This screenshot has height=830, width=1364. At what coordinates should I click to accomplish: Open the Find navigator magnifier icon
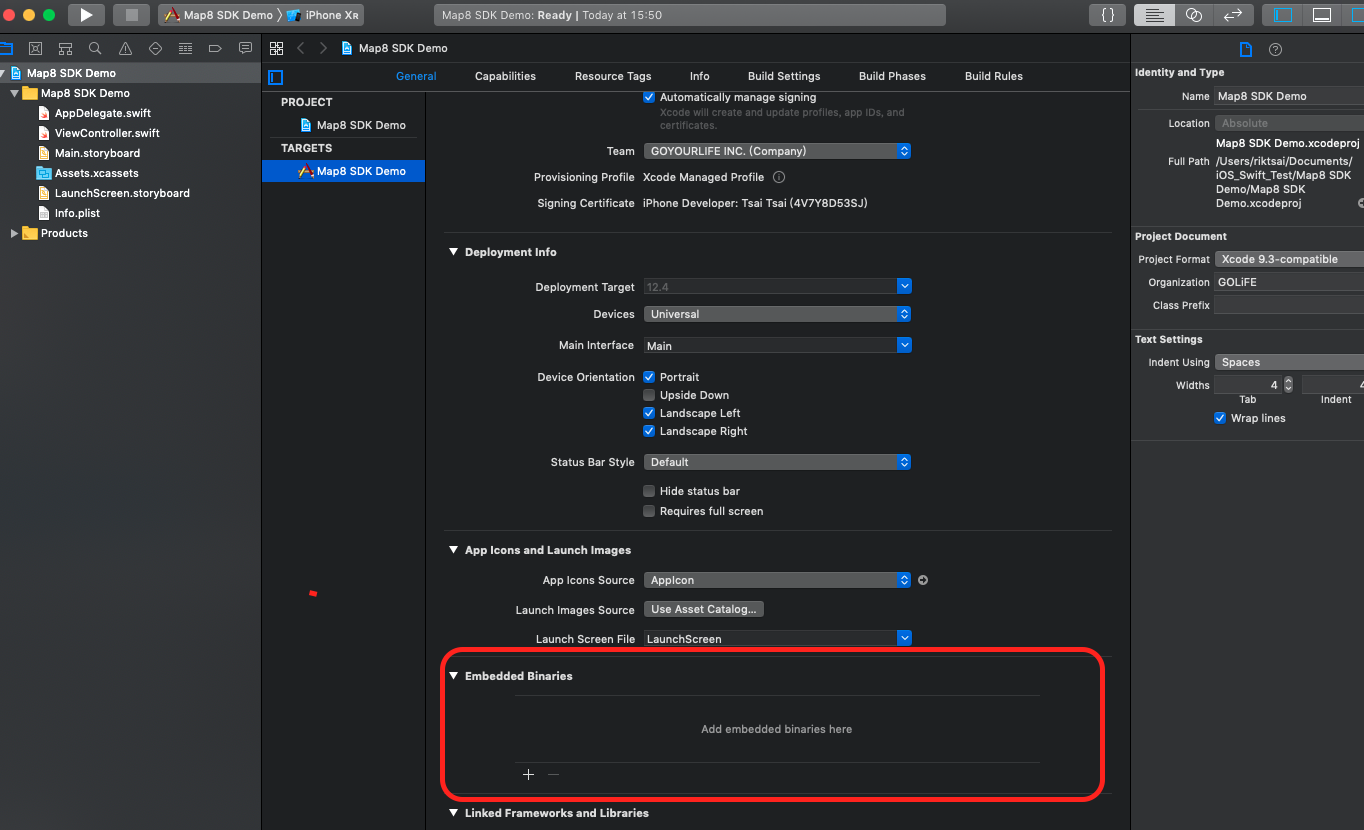[x=95, y=48]
